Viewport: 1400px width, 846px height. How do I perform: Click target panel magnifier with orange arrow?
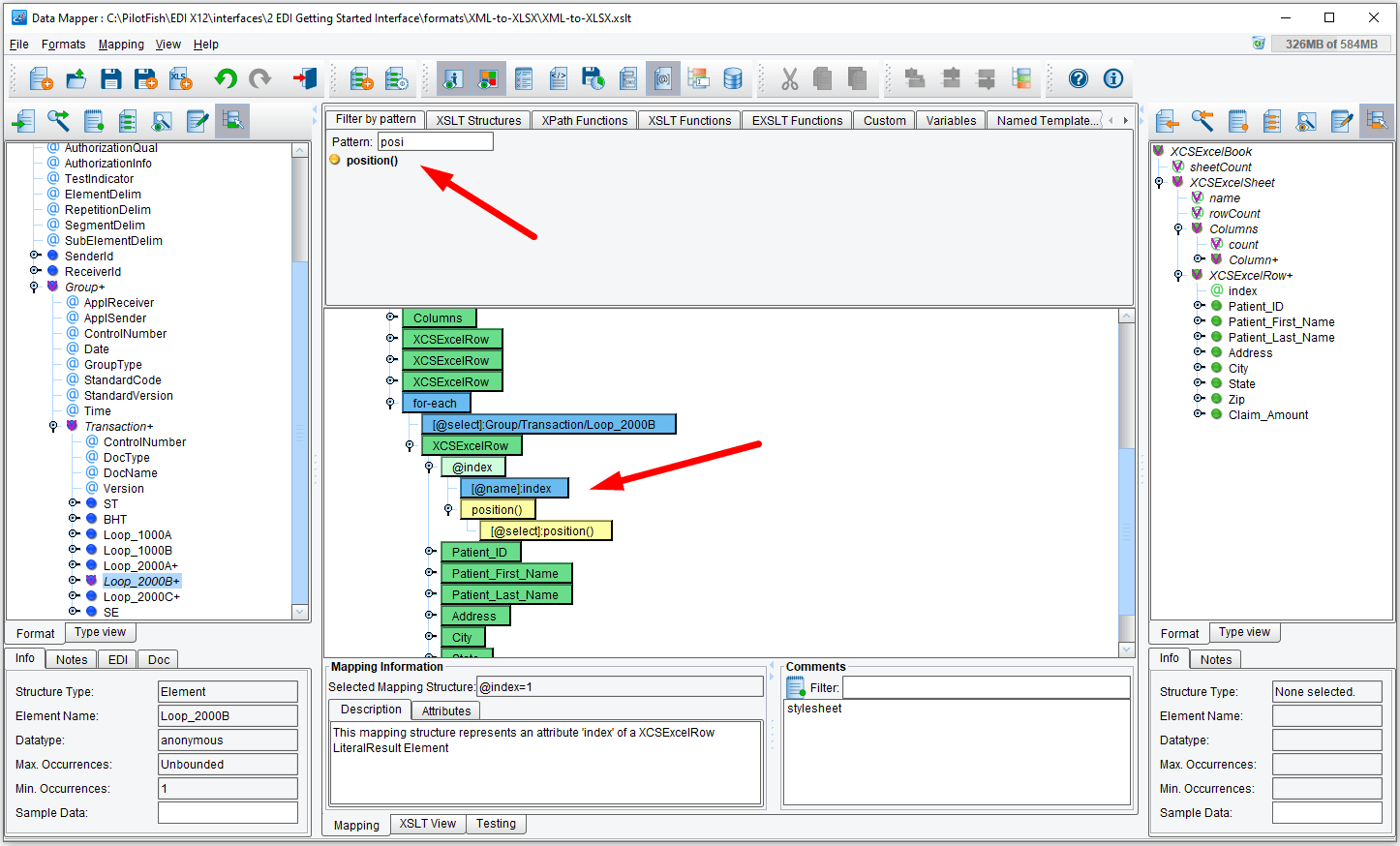pos(1202,121)
